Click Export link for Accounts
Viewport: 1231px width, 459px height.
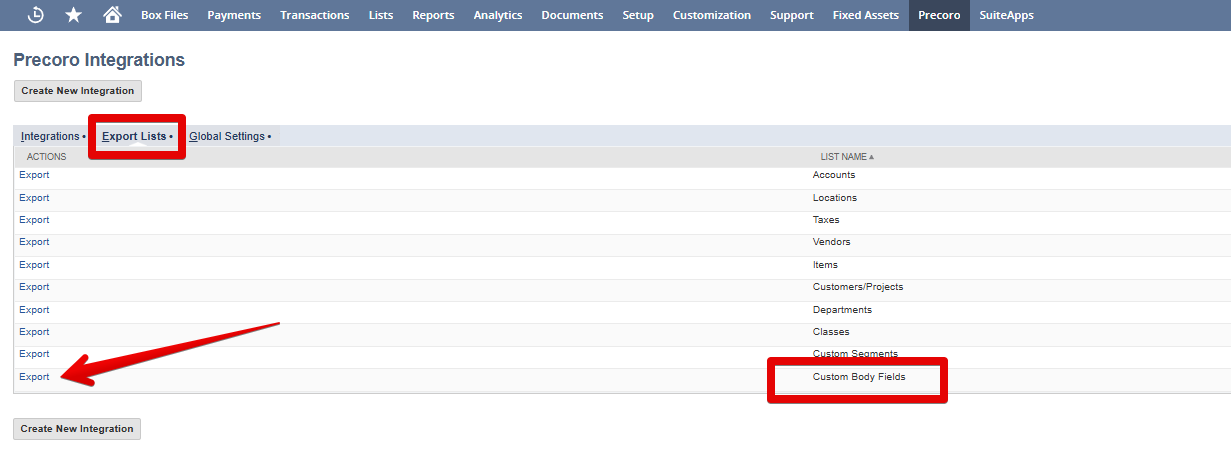pyautogui.click(x=34, y=175)
